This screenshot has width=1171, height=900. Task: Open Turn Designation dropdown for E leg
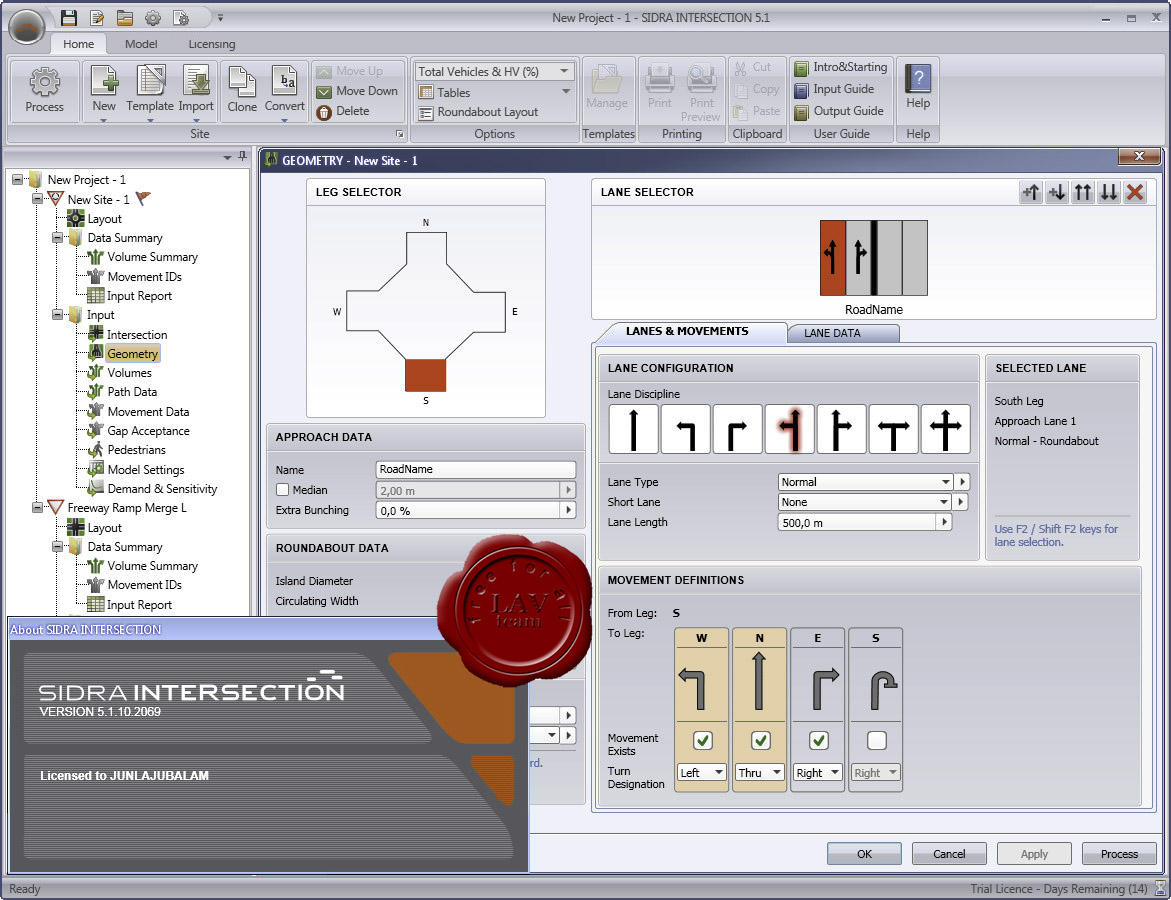pos(818,772)
